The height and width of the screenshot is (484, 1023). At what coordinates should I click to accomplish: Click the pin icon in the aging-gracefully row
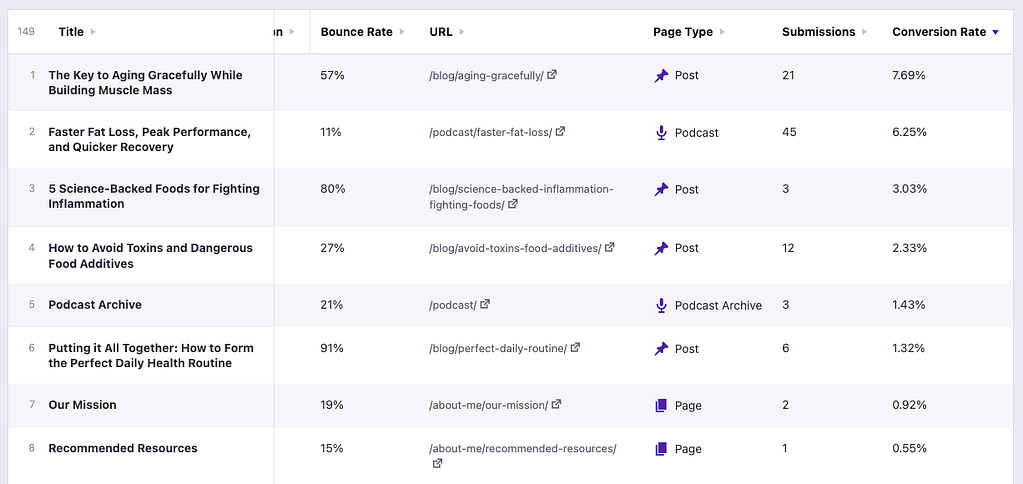click(661, 75)
